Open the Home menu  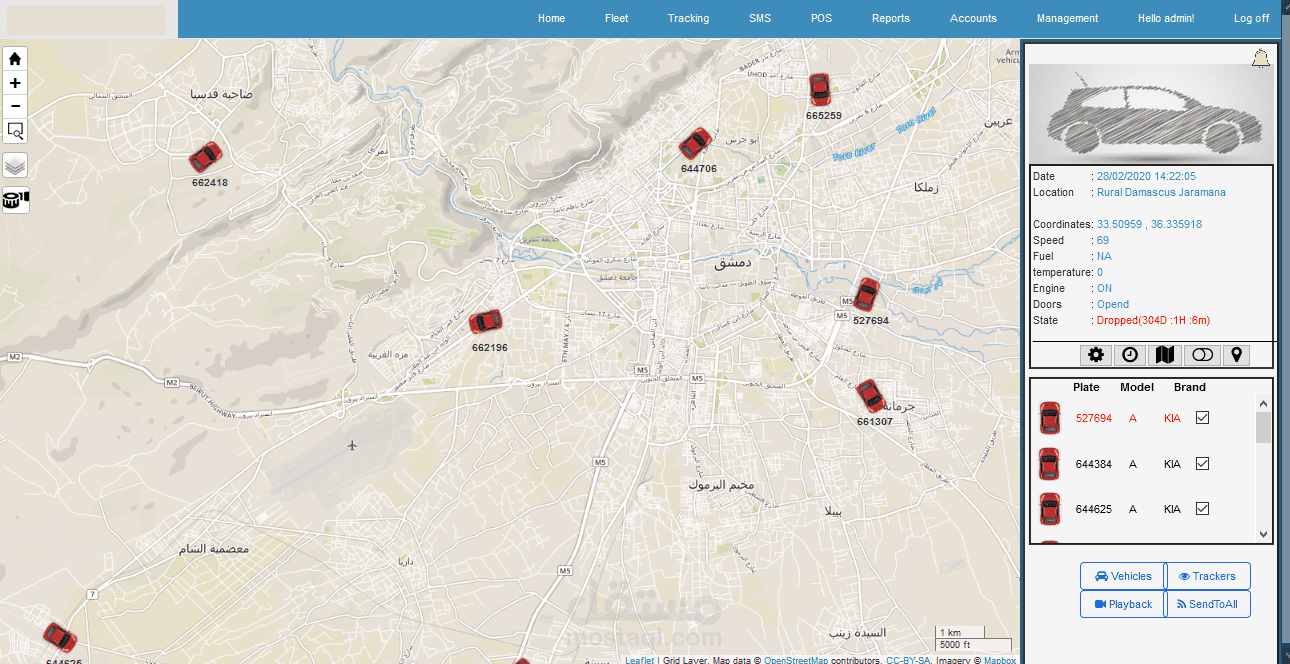(x=551, y=18)
